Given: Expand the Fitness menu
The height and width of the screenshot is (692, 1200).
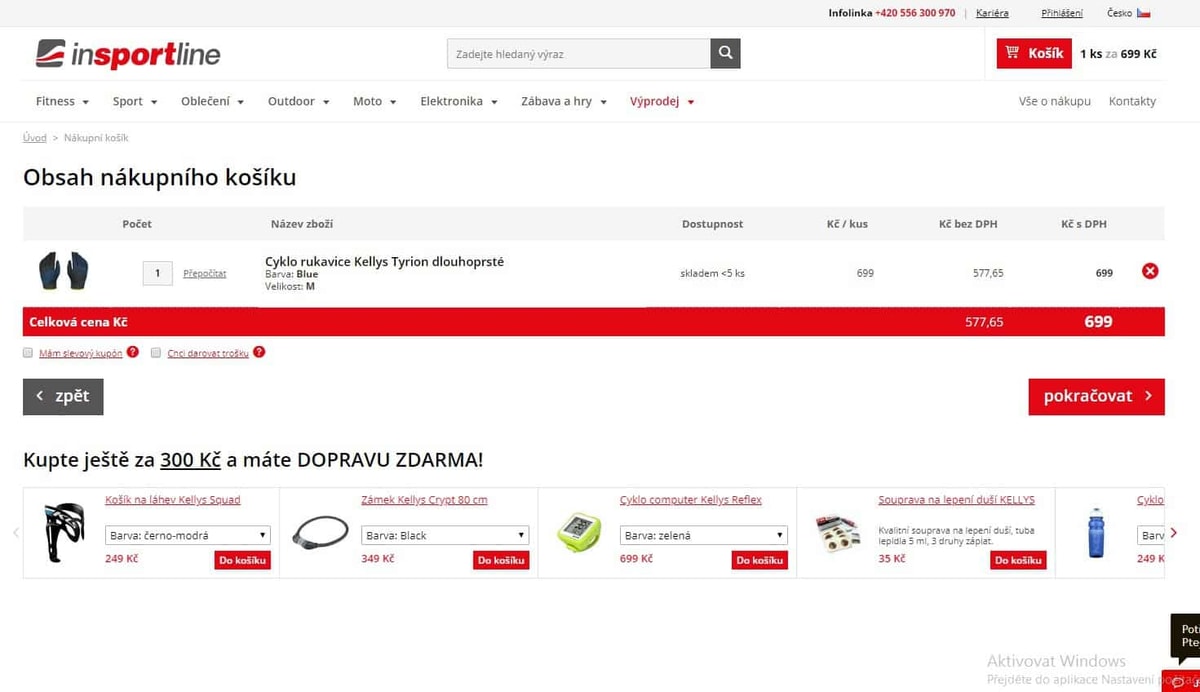Looking at the screenshot, I should (62, 101).
